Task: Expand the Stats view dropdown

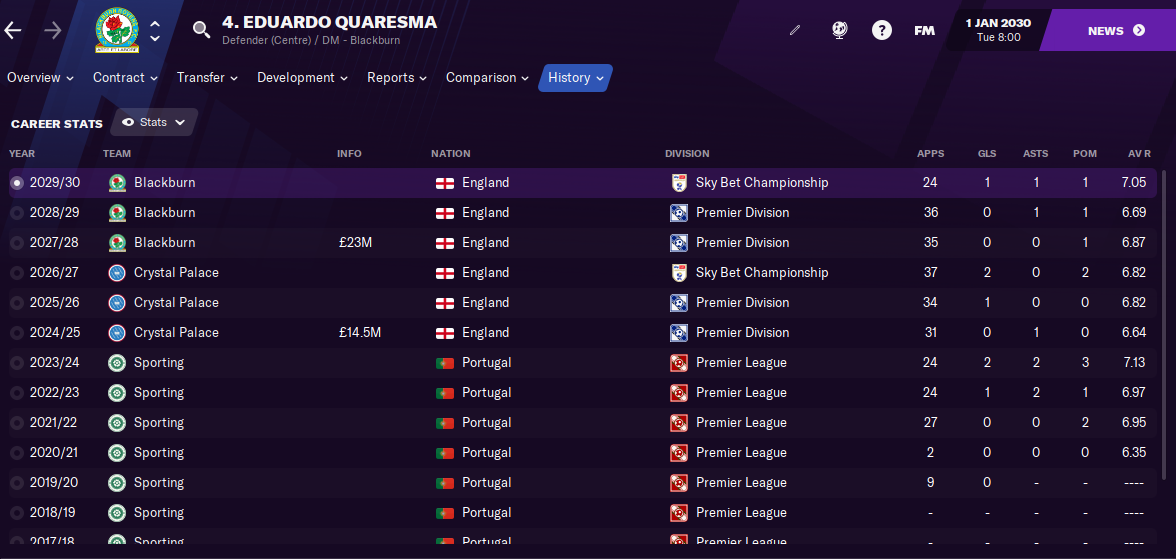Action: tap(154, 122)
